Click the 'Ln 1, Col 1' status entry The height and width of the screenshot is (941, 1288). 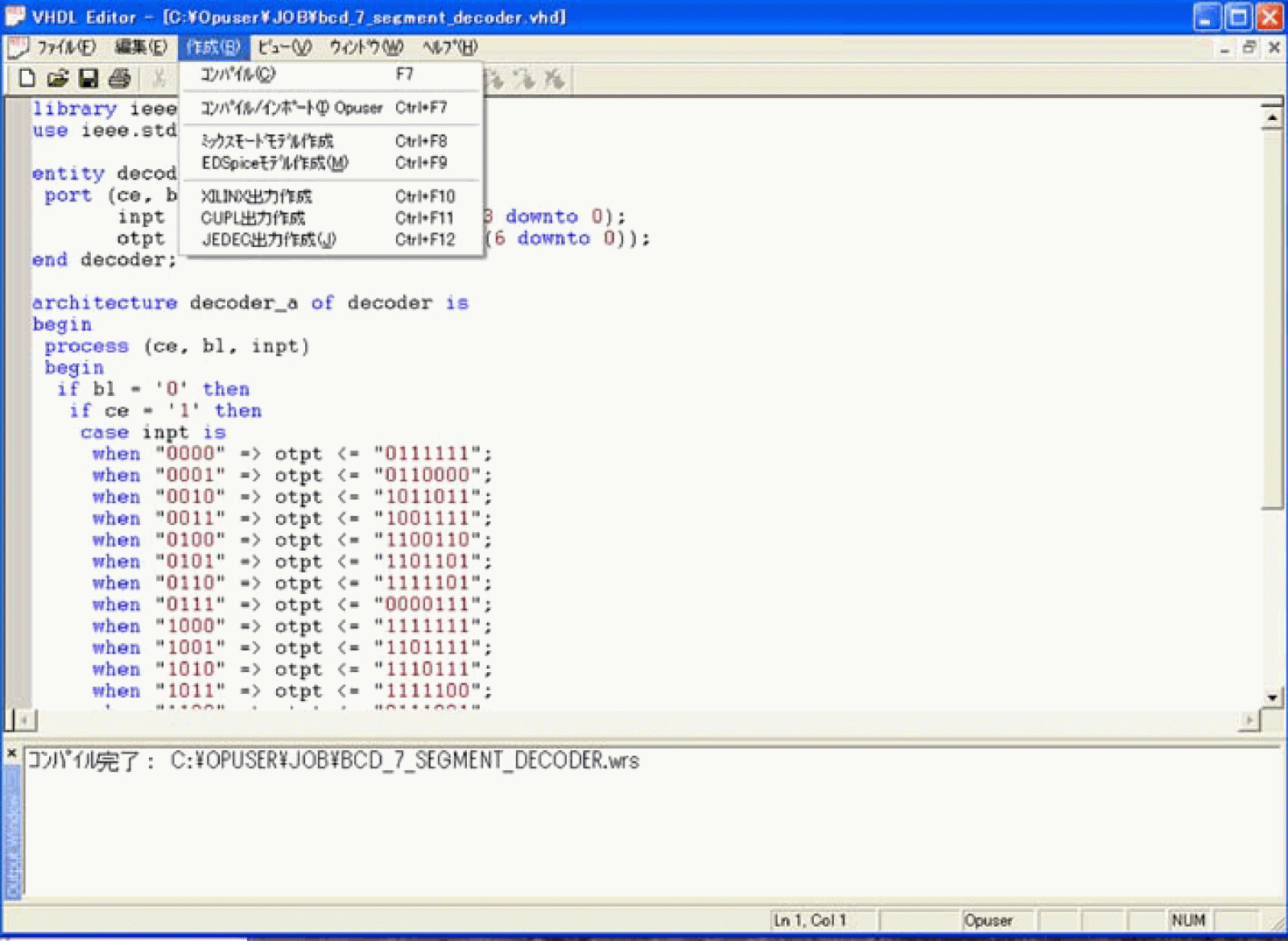810,920
